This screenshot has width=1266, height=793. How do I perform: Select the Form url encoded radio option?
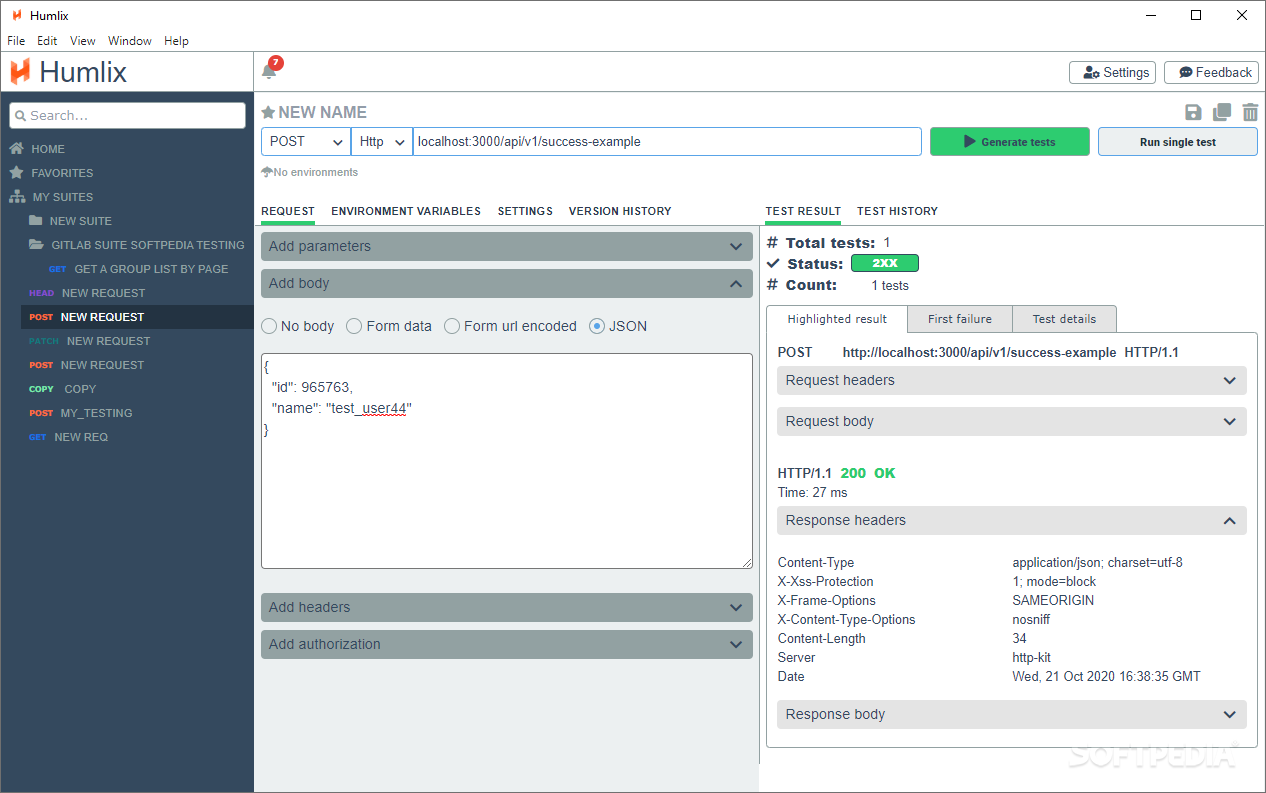coord(452,326)
